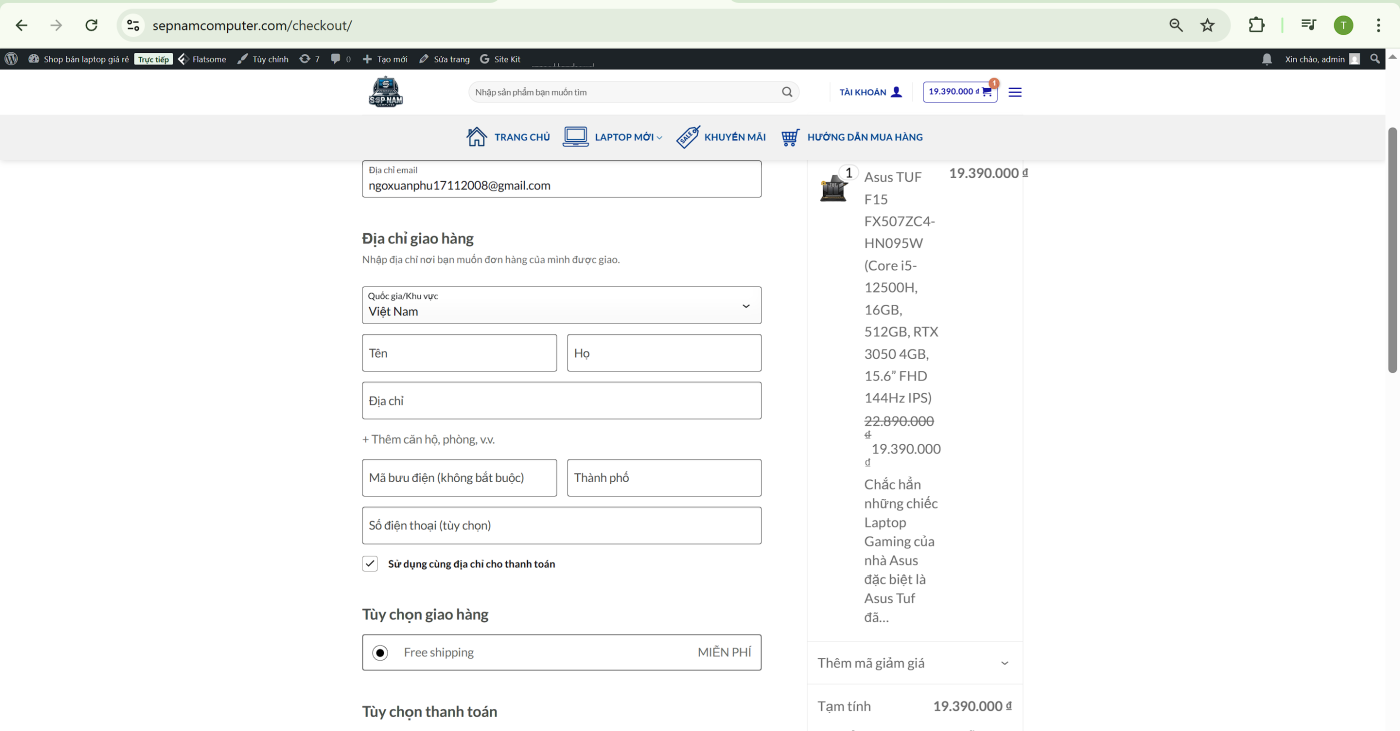Click the admin avatar next to Xin chào
This screenshot has width=1400, height=731.
click(1354, 59)
